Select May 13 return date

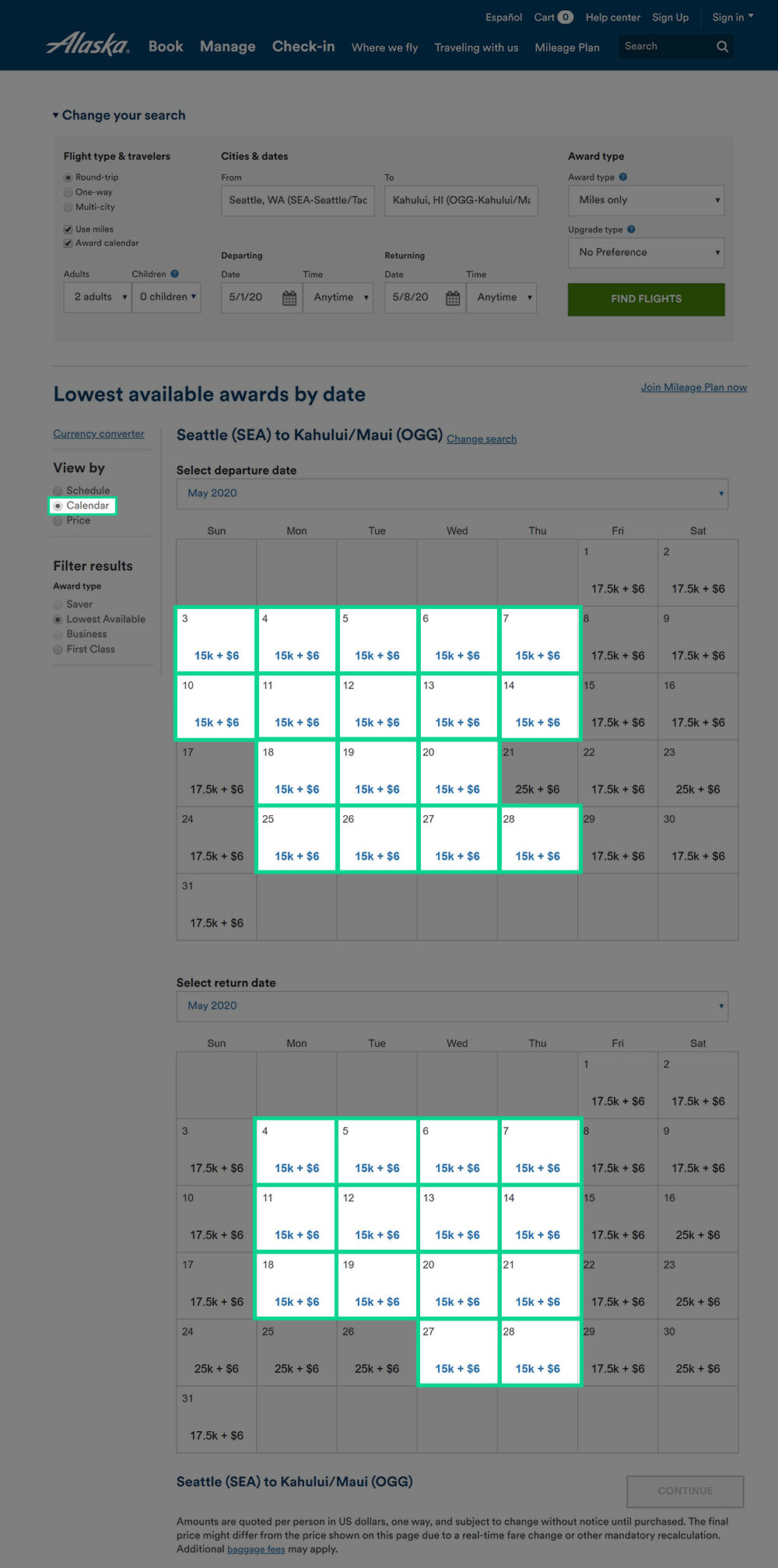[457, 1219]
